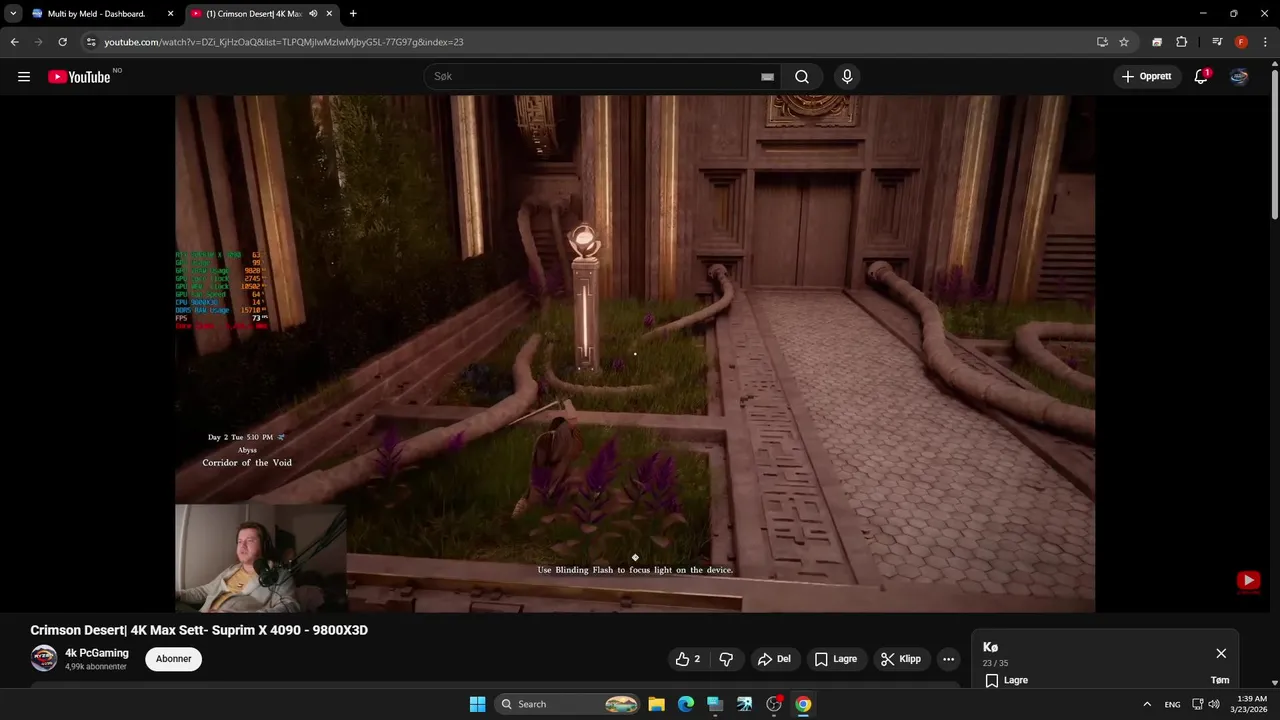Like the video with thumbs up

(688, 659)
